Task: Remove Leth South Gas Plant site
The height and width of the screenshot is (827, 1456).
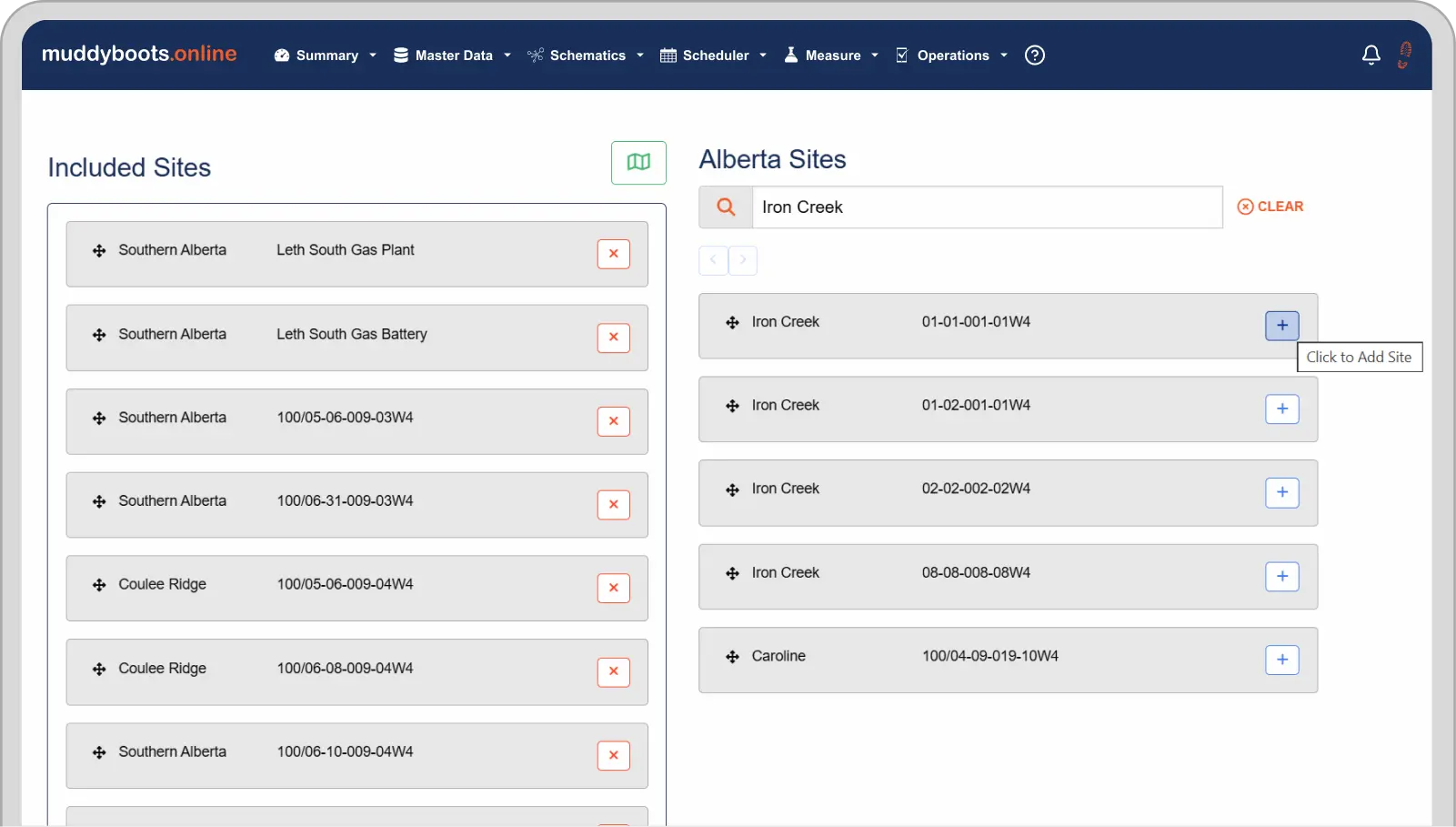Action: coord(613,254)
